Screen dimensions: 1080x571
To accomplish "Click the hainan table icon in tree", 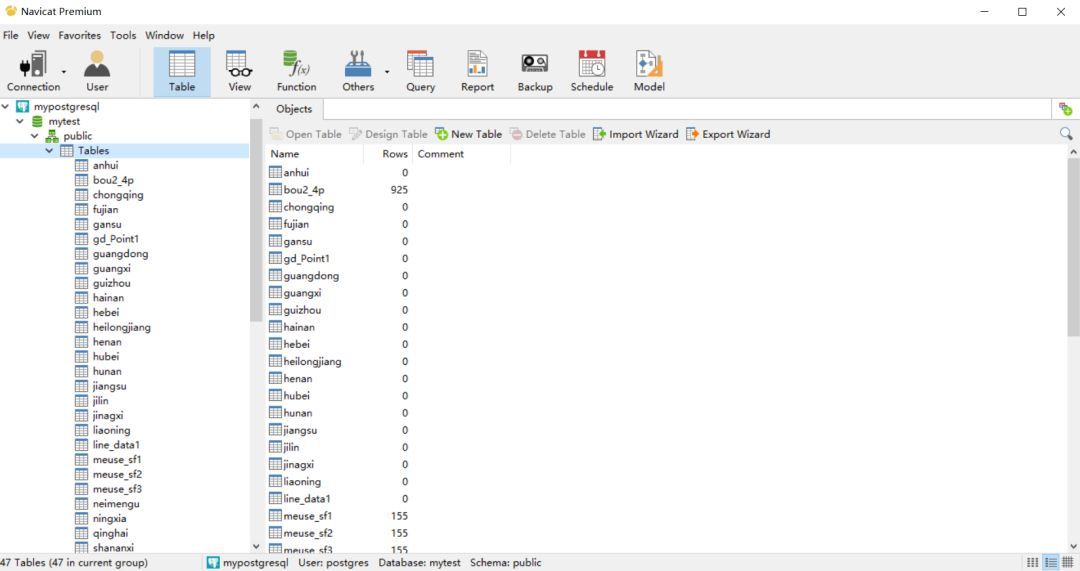I will (x=81, y=298).
